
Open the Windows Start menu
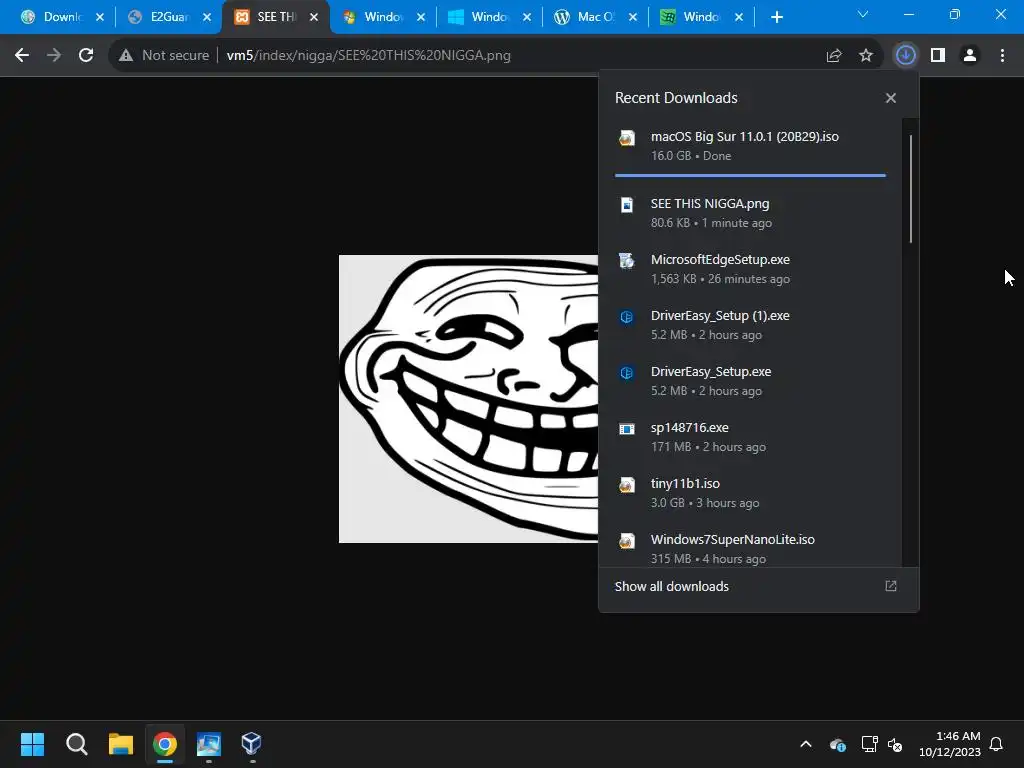[32, 744]
